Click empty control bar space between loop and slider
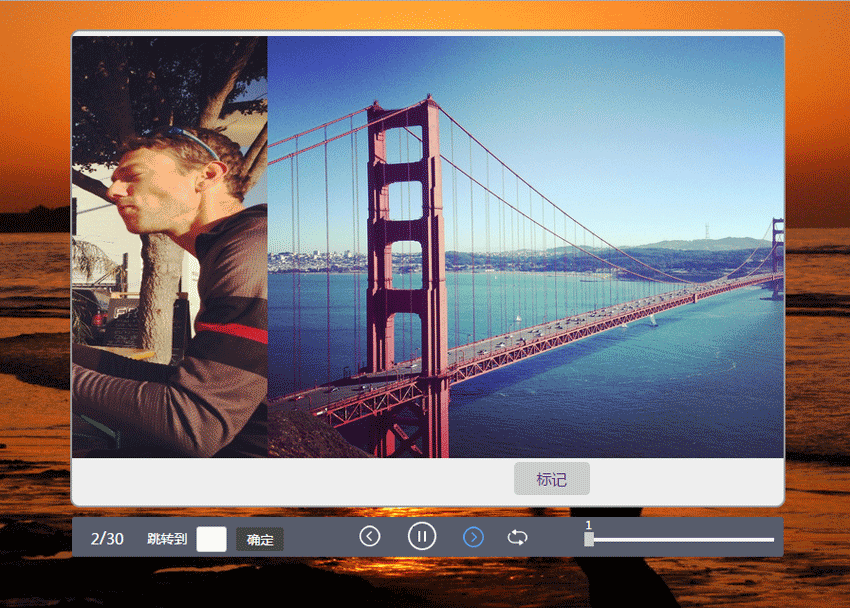 [555, 537]
